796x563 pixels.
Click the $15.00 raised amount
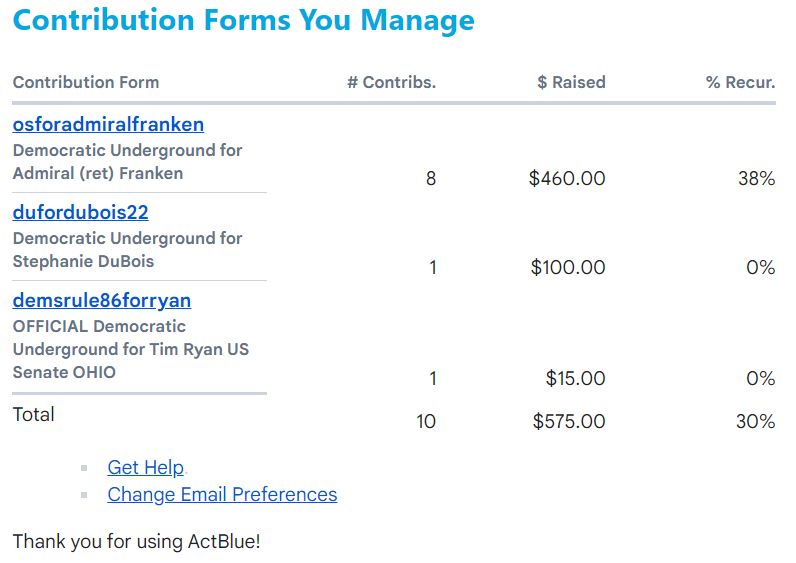pyautogui.click(x=575, y=378)
